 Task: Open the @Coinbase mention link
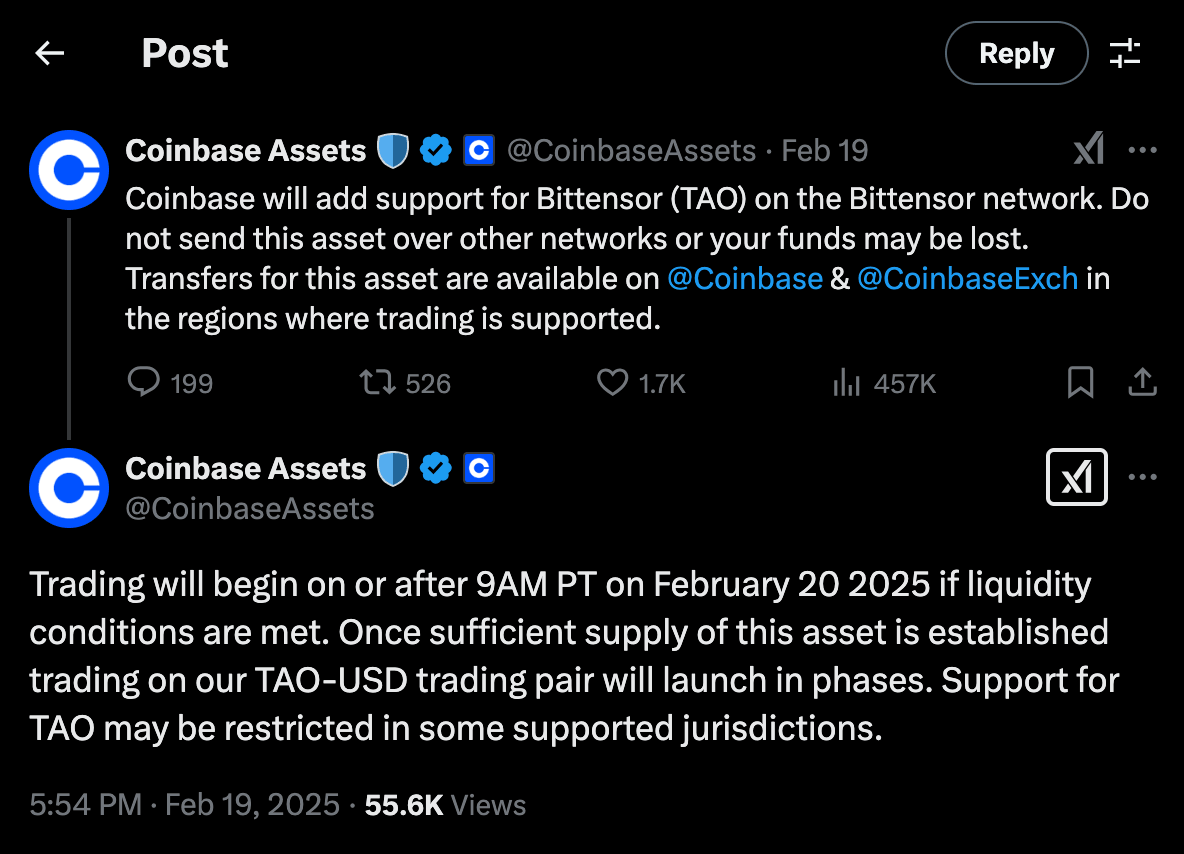(744, 279)
